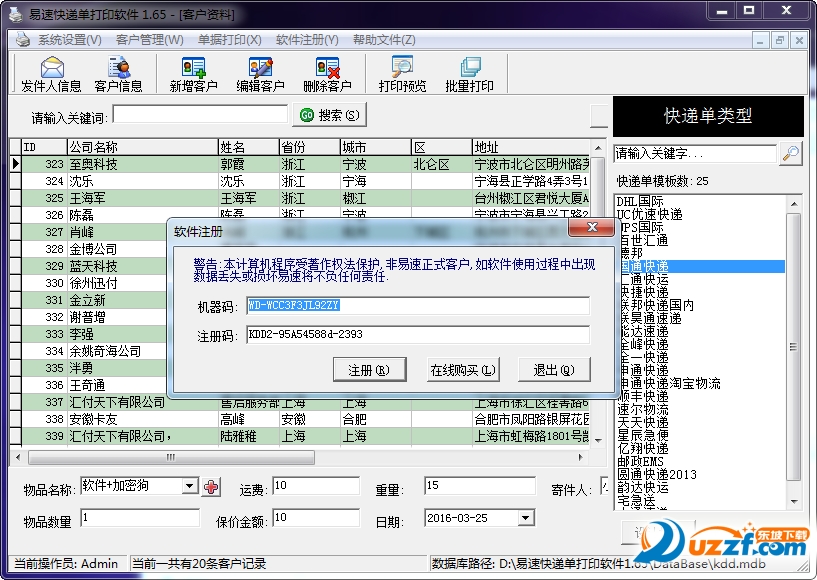817x580 pixels.
Task: Open 单据打印(X) menu
Action: tap(230, 40)
